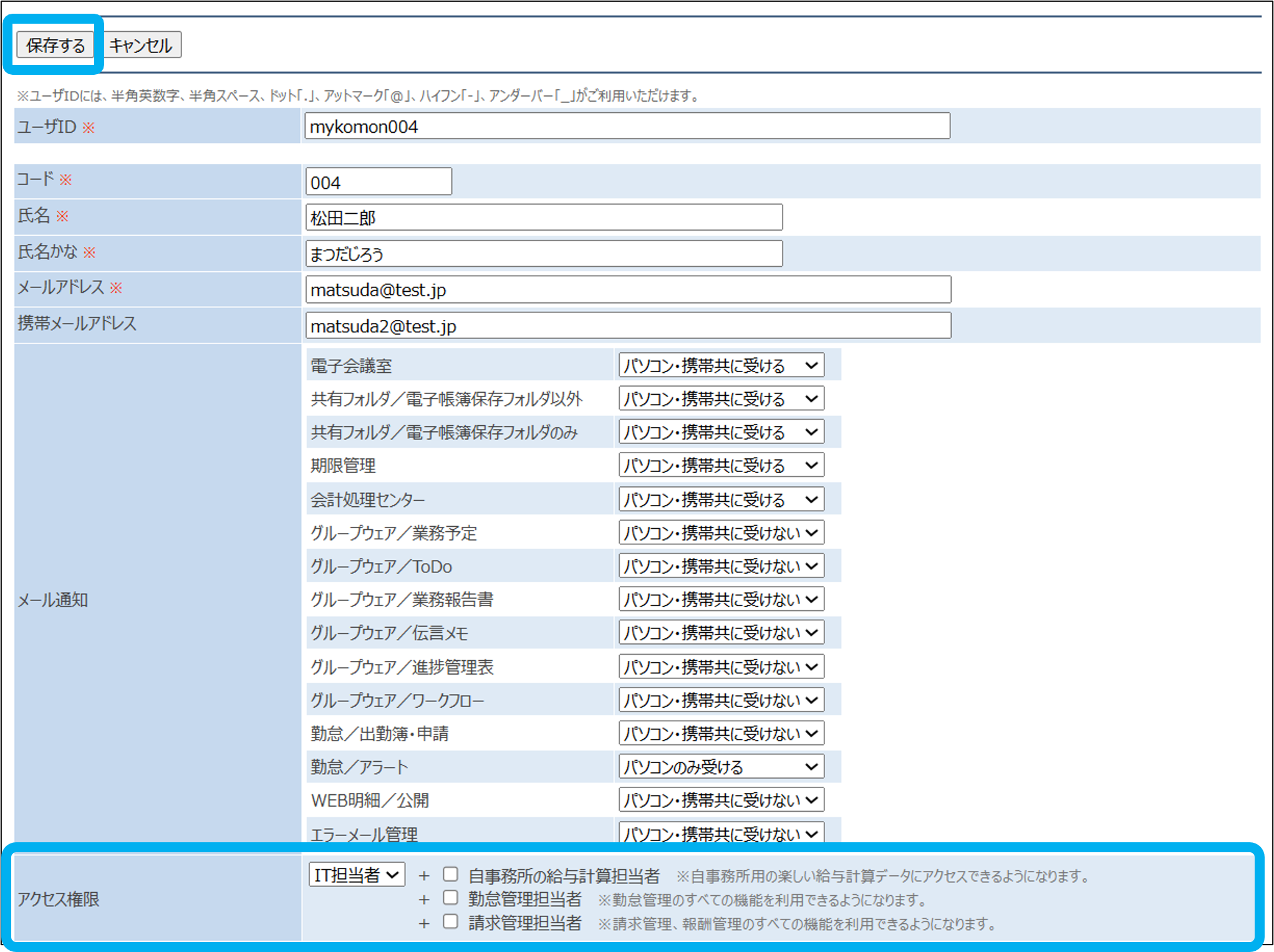Expand the グループウェア/ワークフロー notification dropdown

721,700
